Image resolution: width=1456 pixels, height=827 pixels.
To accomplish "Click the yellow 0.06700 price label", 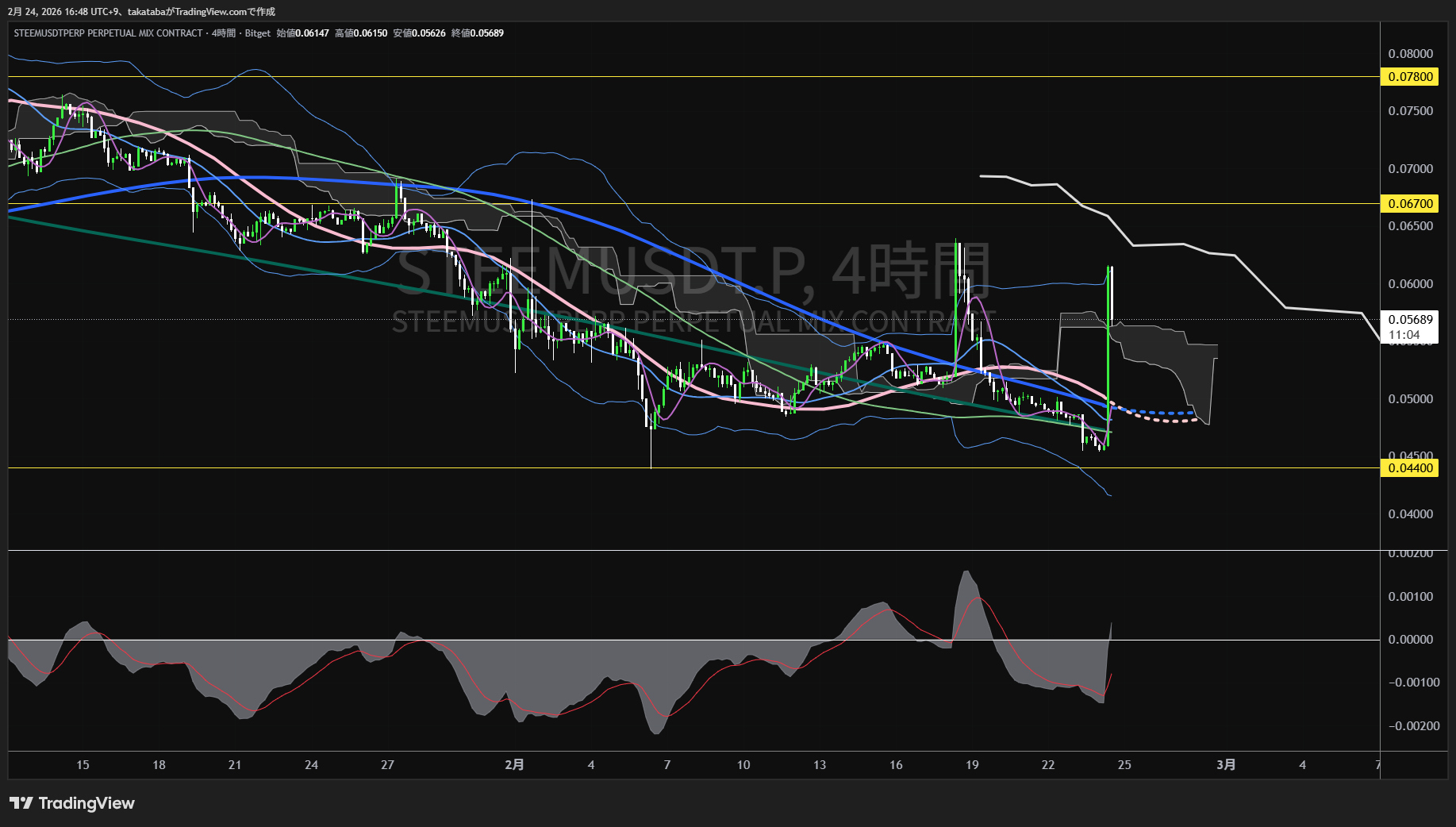I will pos(1410,204).
